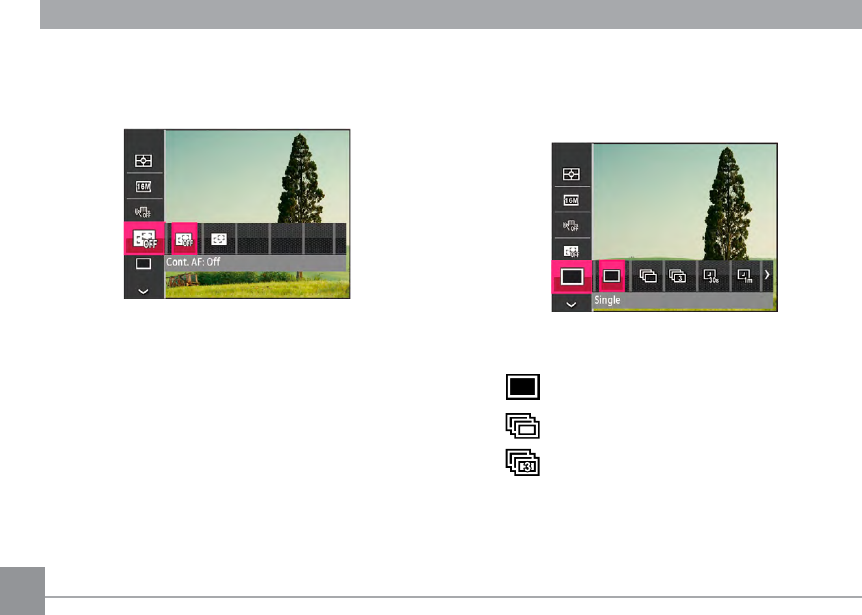Select metering icon in Cont. AF menu screen
Viewport: 862px width, 615px height.
point(143,160)
